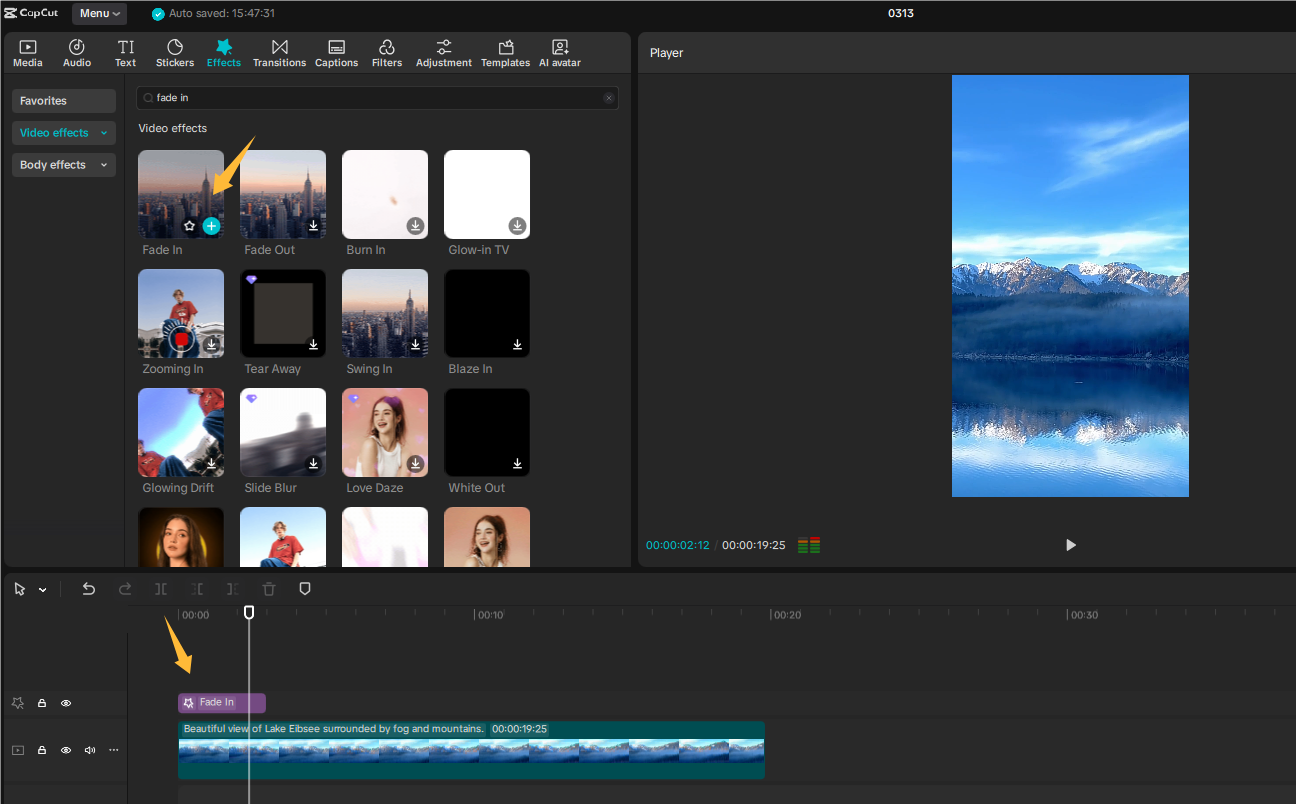Open the selection tool mode dropdown arrow
1296x804 pixels.
43,590
